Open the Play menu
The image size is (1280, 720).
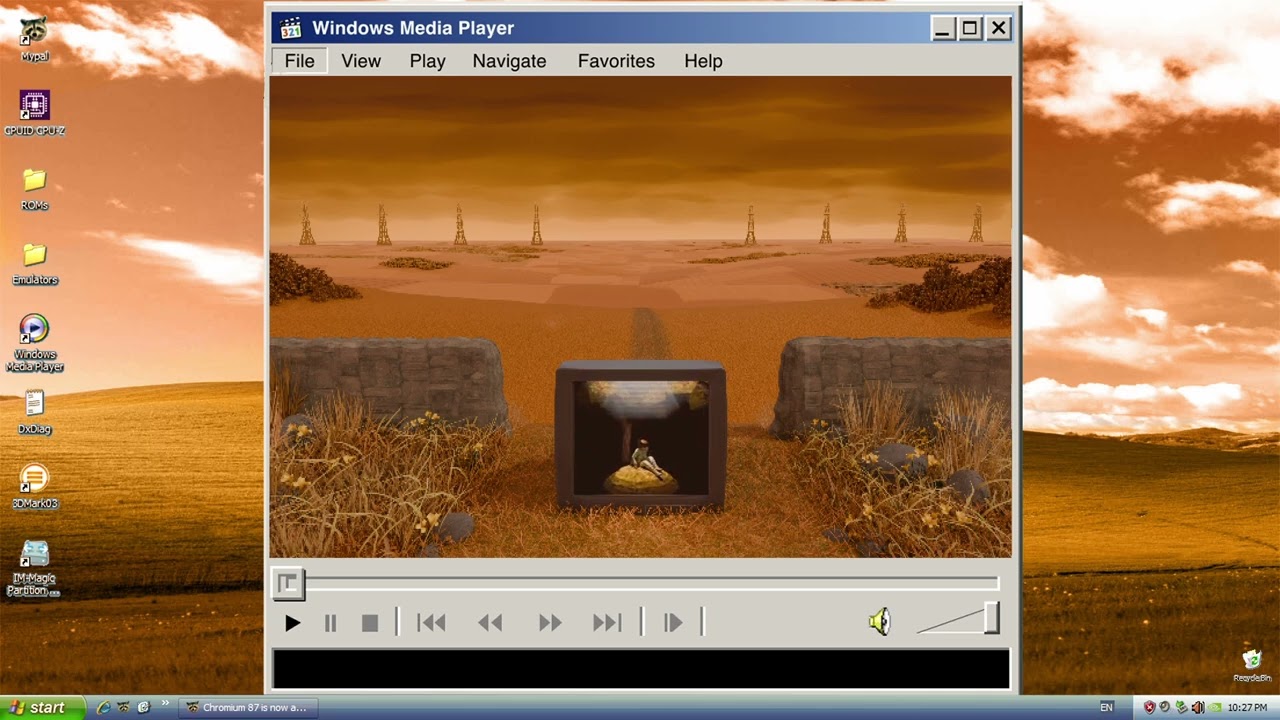[427, 61]
